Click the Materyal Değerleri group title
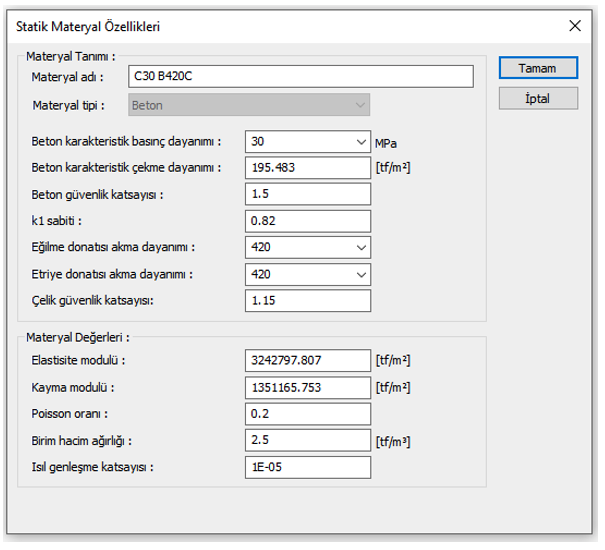605x550 pixels. [78, 338]
